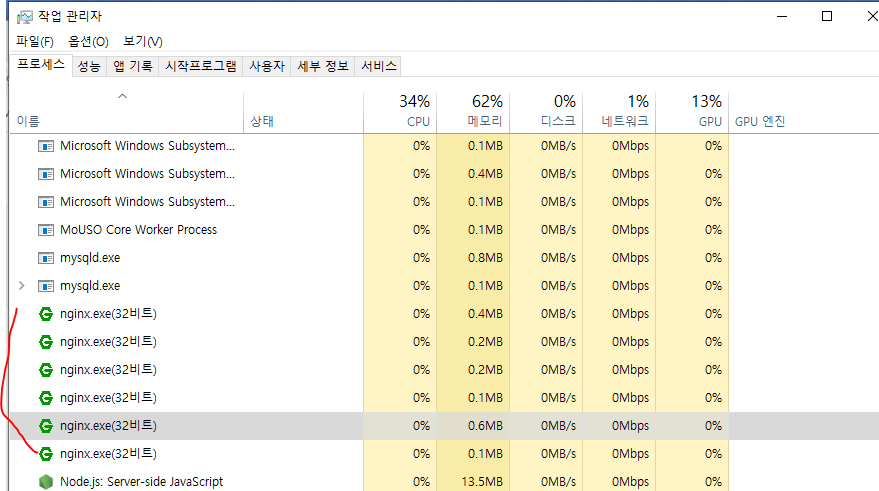Click the GPU 엔진 column header
This screenshot has width=879, height=491.
tap(760, 121)
